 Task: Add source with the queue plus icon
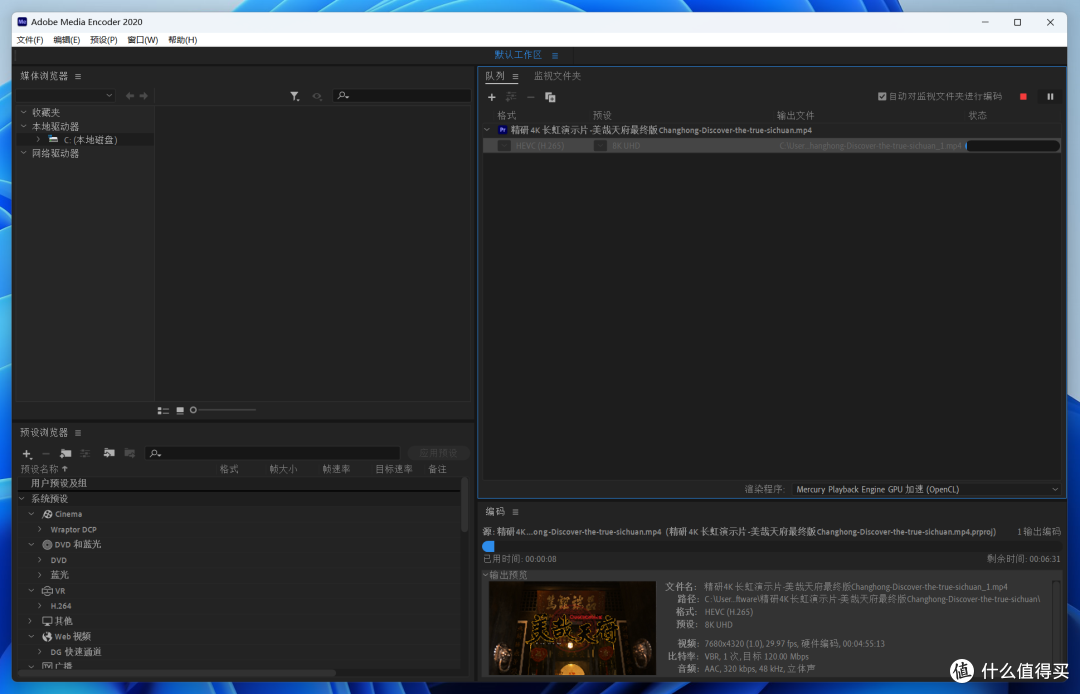tap(491, 97)
